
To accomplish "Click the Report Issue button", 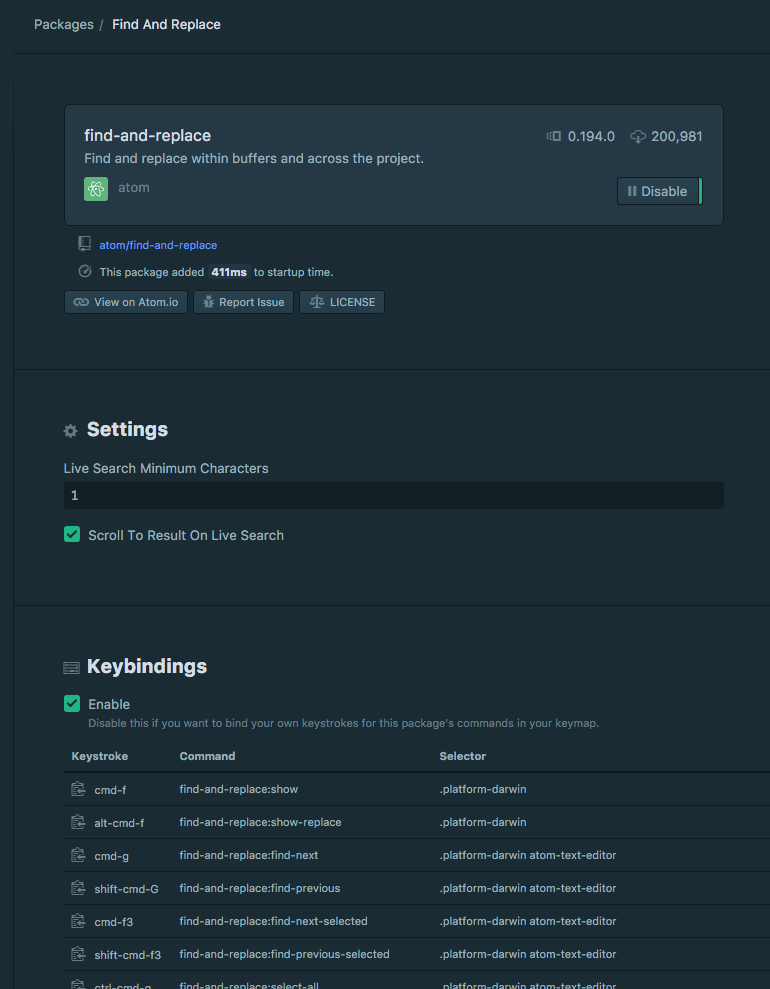I will coord(243,302).
